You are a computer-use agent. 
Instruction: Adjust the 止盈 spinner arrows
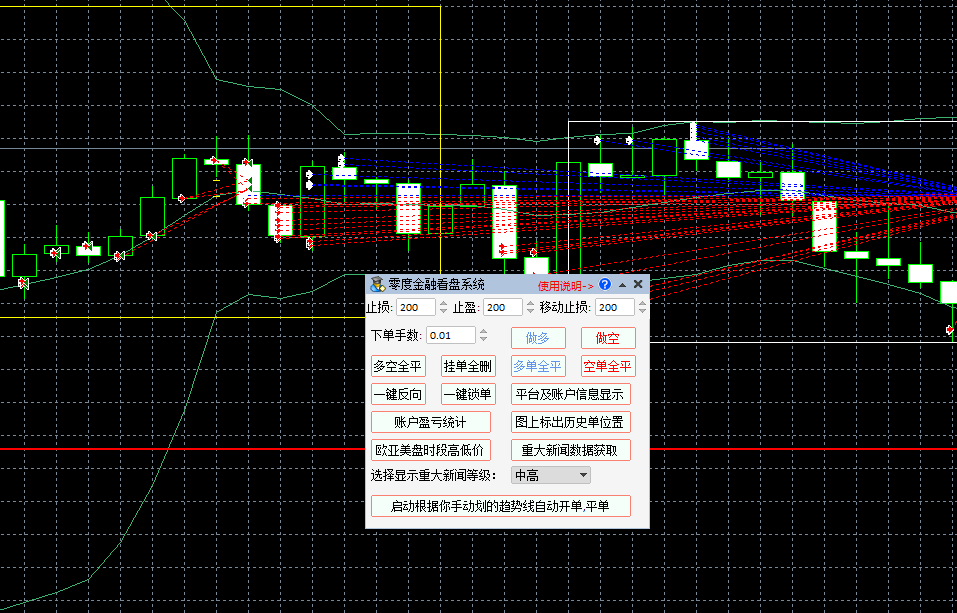coord(528,307)
